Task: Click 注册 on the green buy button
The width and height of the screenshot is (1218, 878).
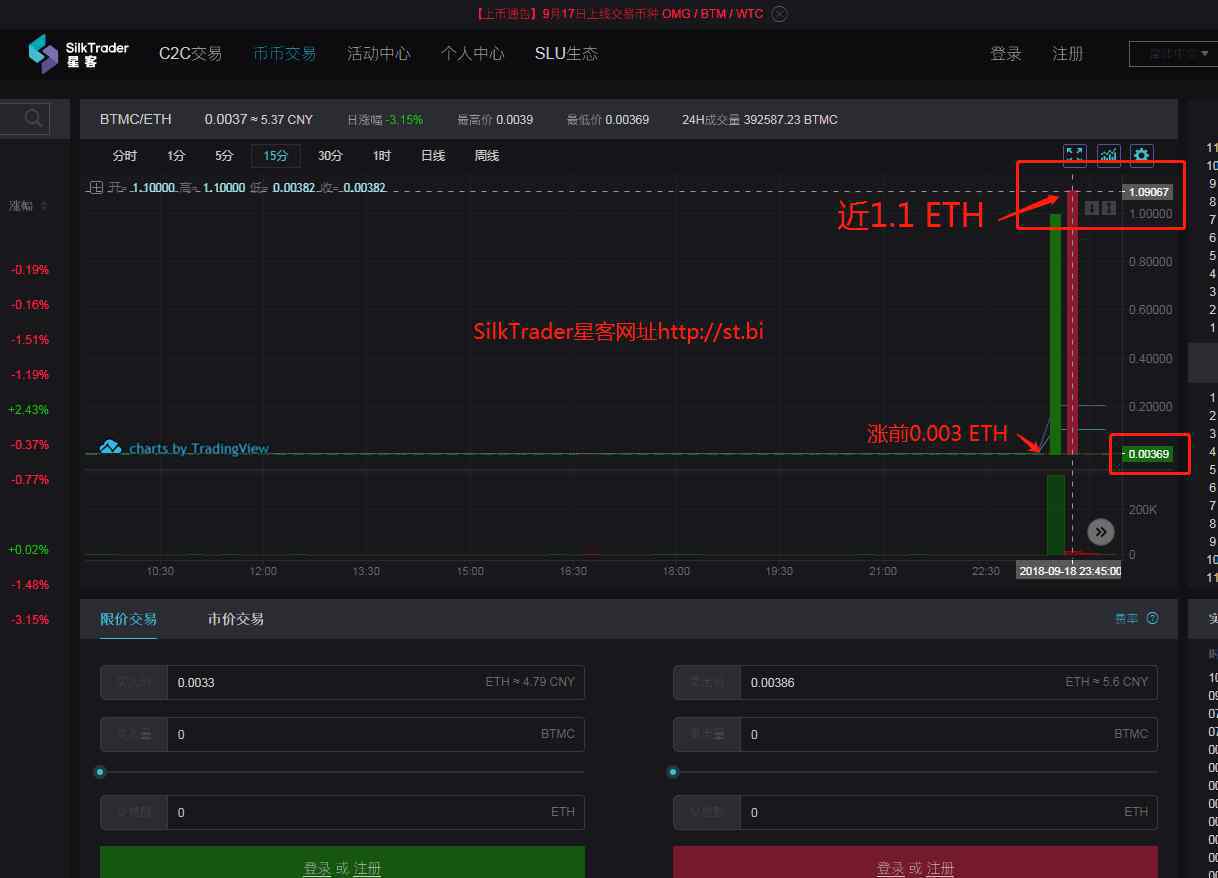Action: pos(367,868)
